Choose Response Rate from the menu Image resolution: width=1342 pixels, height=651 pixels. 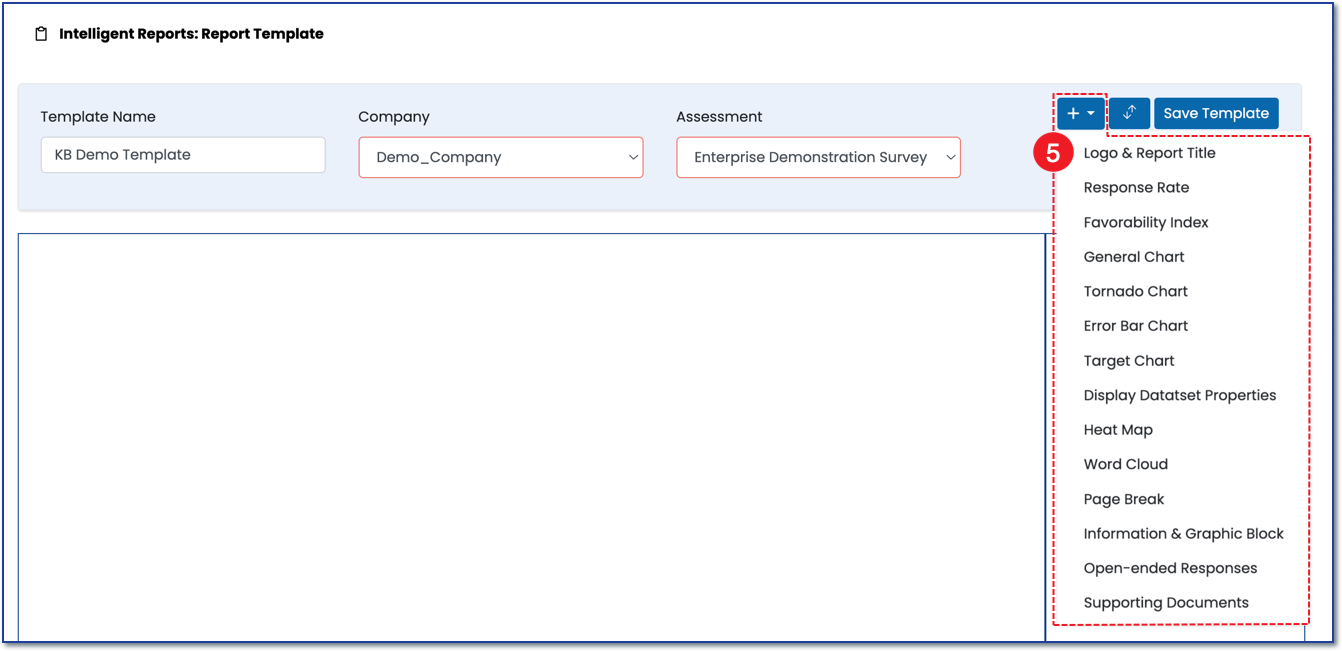click(x=1136, y=188)
